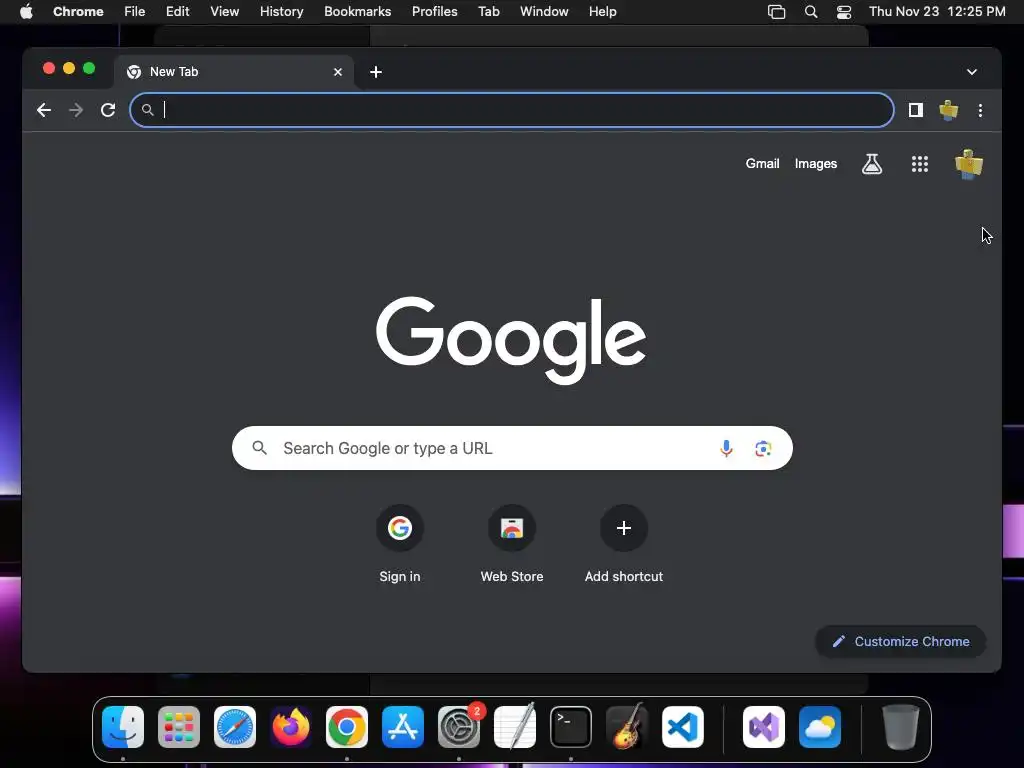Click the Google logo
Image resolution: width=1024 pixels, height=768 pixels.
click(511, 340)
